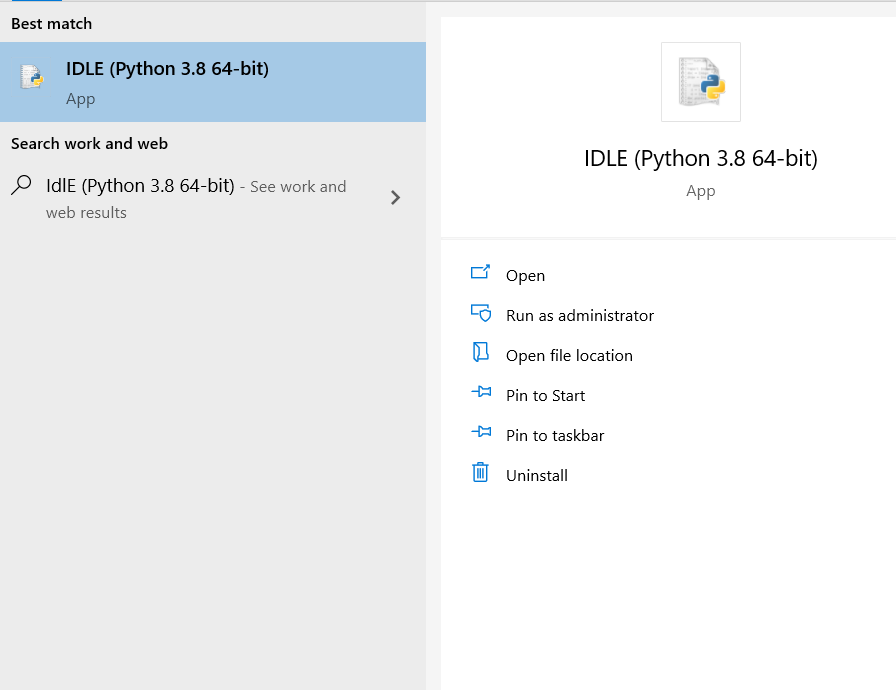
Task: Select 'Run as administrator' text option
Action: point(579,316)
